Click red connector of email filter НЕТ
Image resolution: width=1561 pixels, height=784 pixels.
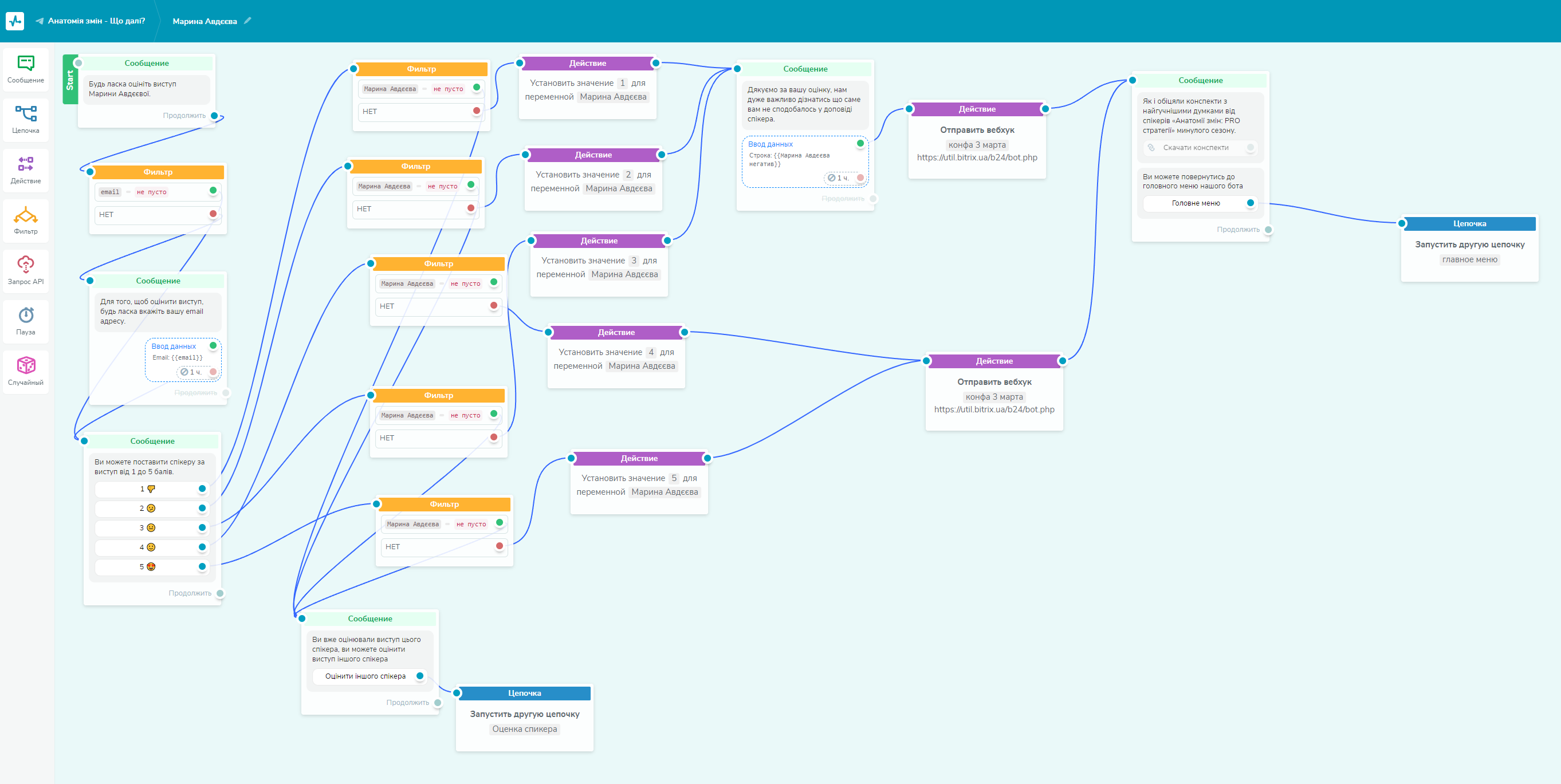click(213, 214)
